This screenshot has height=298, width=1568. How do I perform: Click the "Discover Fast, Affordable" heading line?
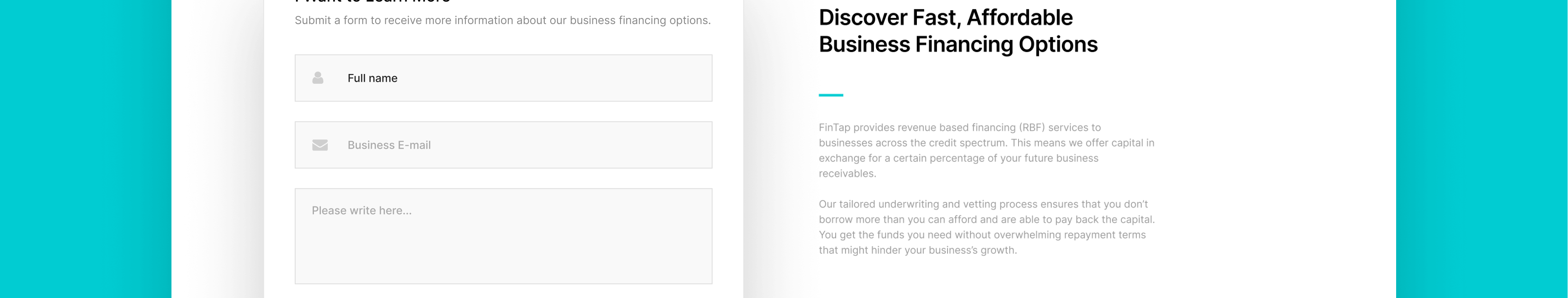click(x=945, y=18)
